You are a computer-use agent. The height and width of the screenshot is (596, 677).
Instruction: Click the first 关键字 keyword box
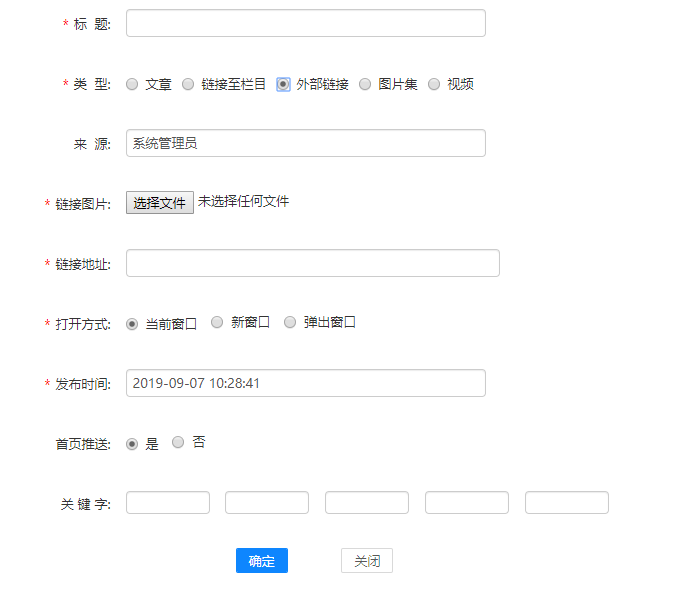(x=168, y=503)
